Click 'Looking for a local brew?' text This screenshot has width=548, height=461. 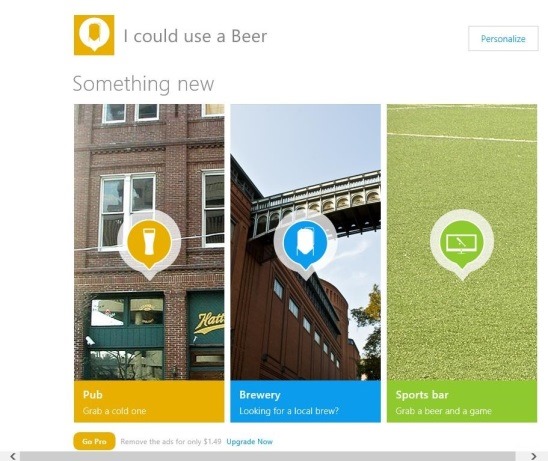pyautogui.click(x=289, y=411)
